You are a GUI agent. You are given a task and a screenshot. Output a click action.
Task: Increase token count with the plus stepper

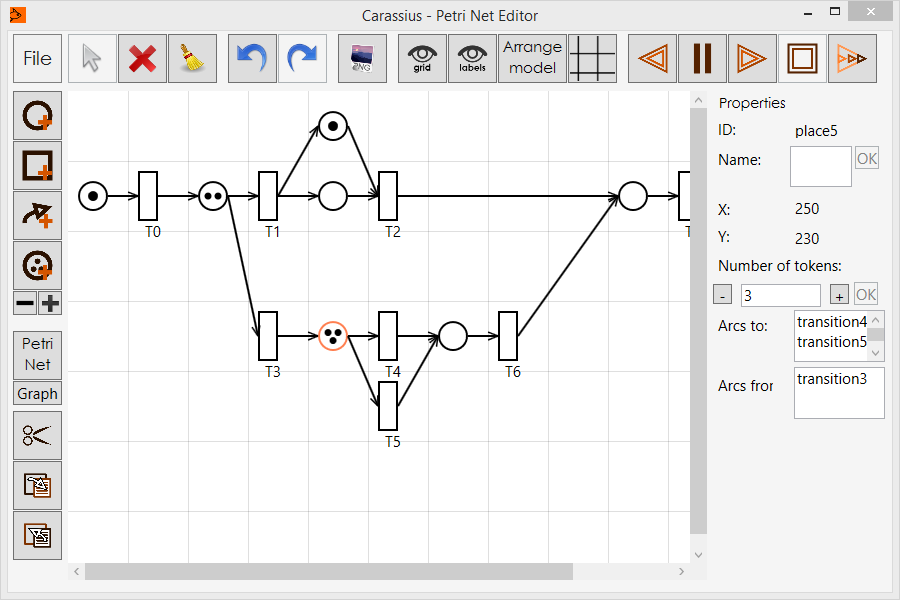pyautogui.click(x=840, y=295)
